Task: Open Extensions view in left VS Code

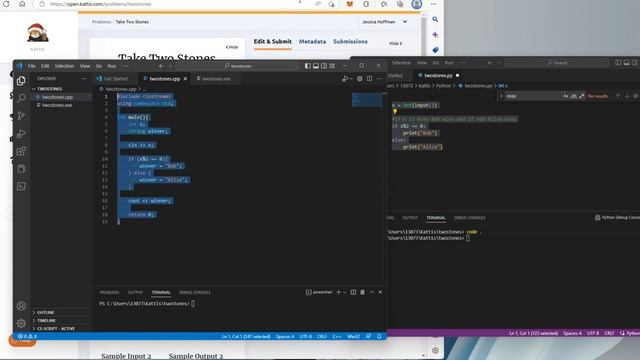Action: pos(21,151)
